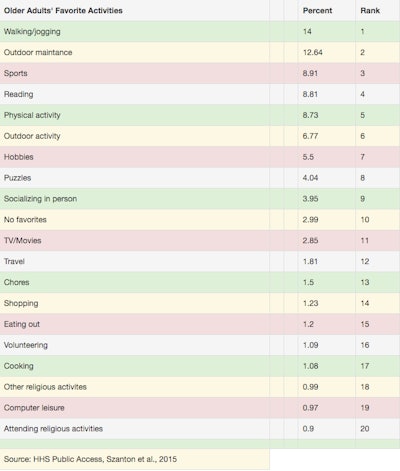
Task: Select the Rank column header
Action: (370, 11)
